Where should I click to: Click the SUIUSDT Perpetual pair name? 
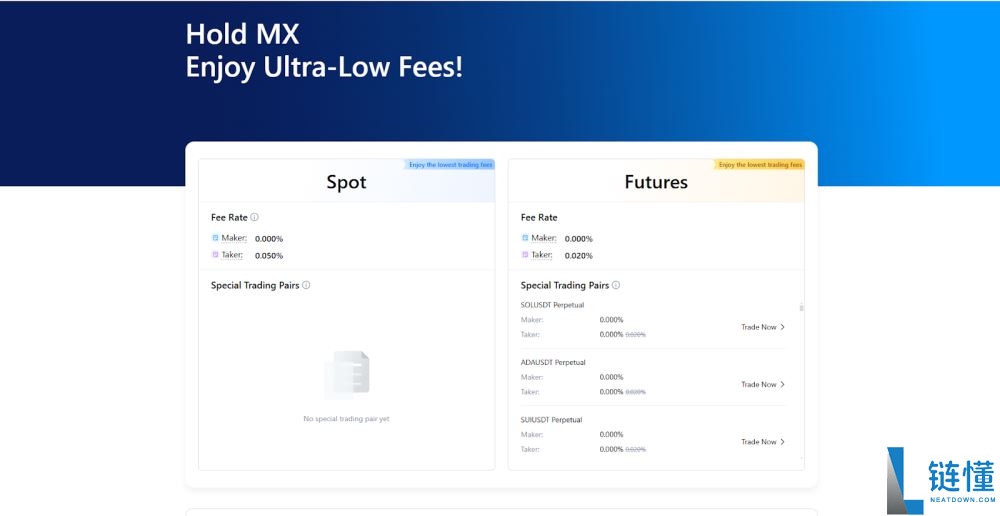click(552, 420)
